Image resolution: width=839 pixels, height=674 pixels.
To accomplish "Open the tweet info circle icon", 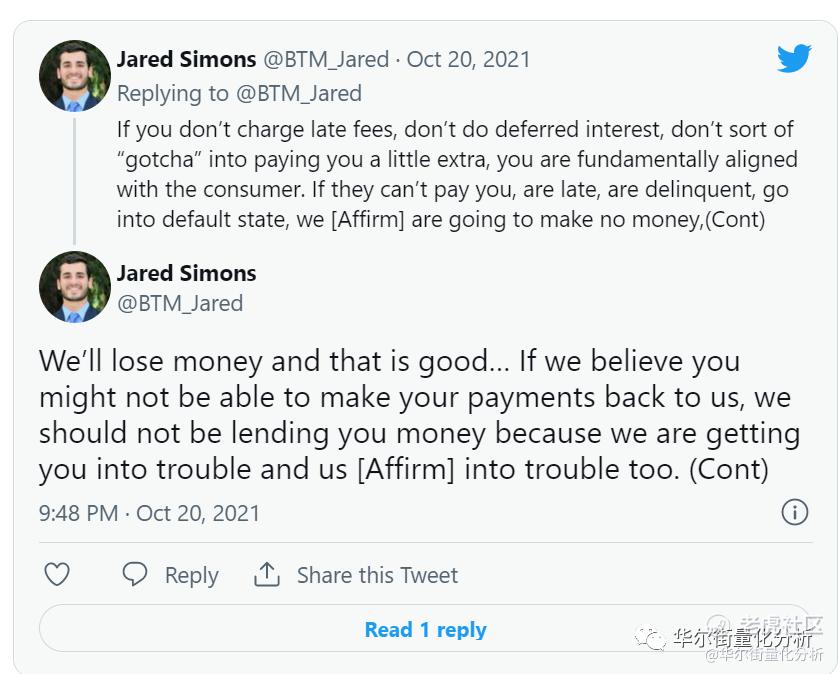I will (x=794, y=513).
